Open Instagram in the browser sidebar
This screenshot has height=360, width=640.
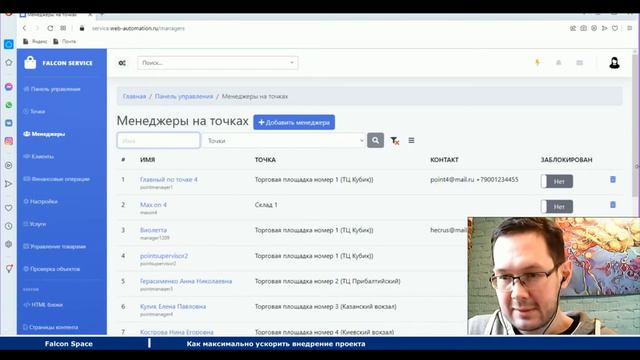9,141
